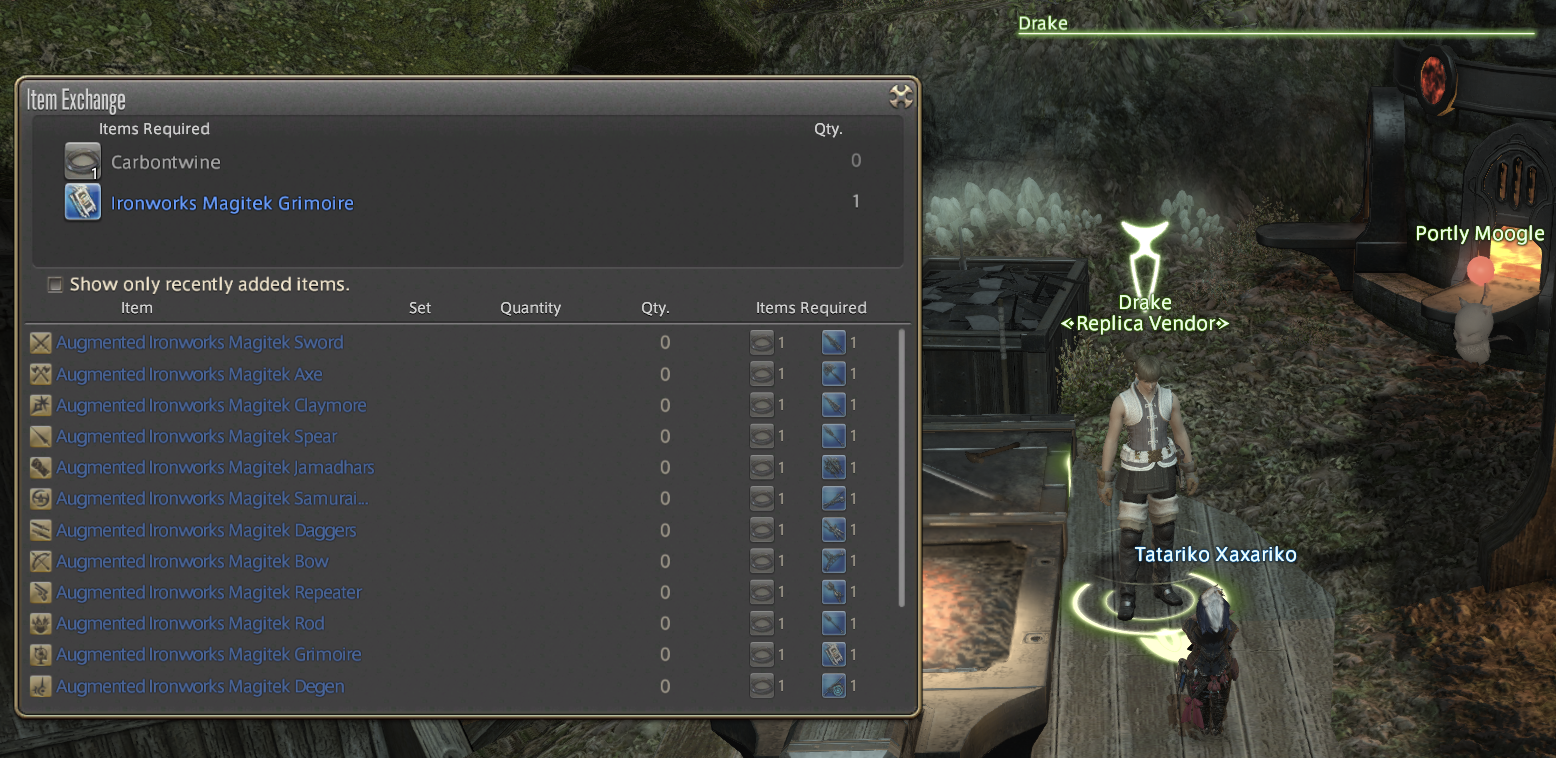Click the item list vertical scrollbar
The image size is (1556, 758).
(x=902, y=470)
